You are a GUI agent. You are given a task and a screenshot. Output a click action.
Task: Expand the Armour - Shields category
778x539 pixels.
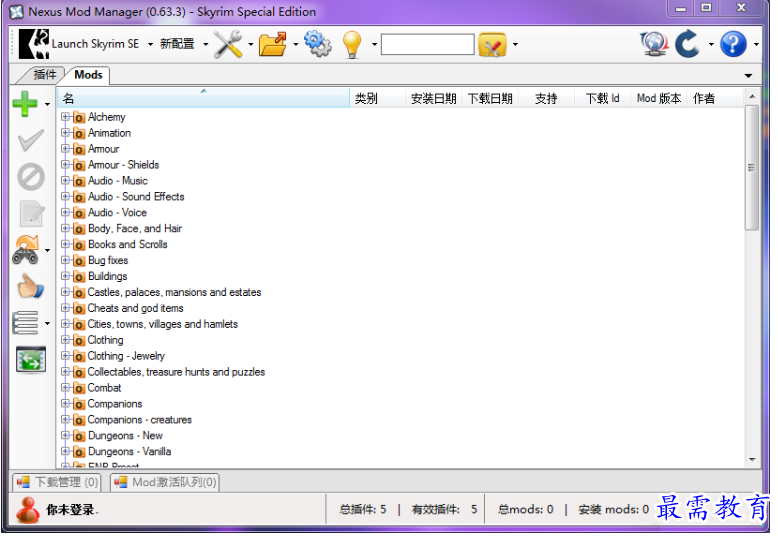(x=65, y=164)
